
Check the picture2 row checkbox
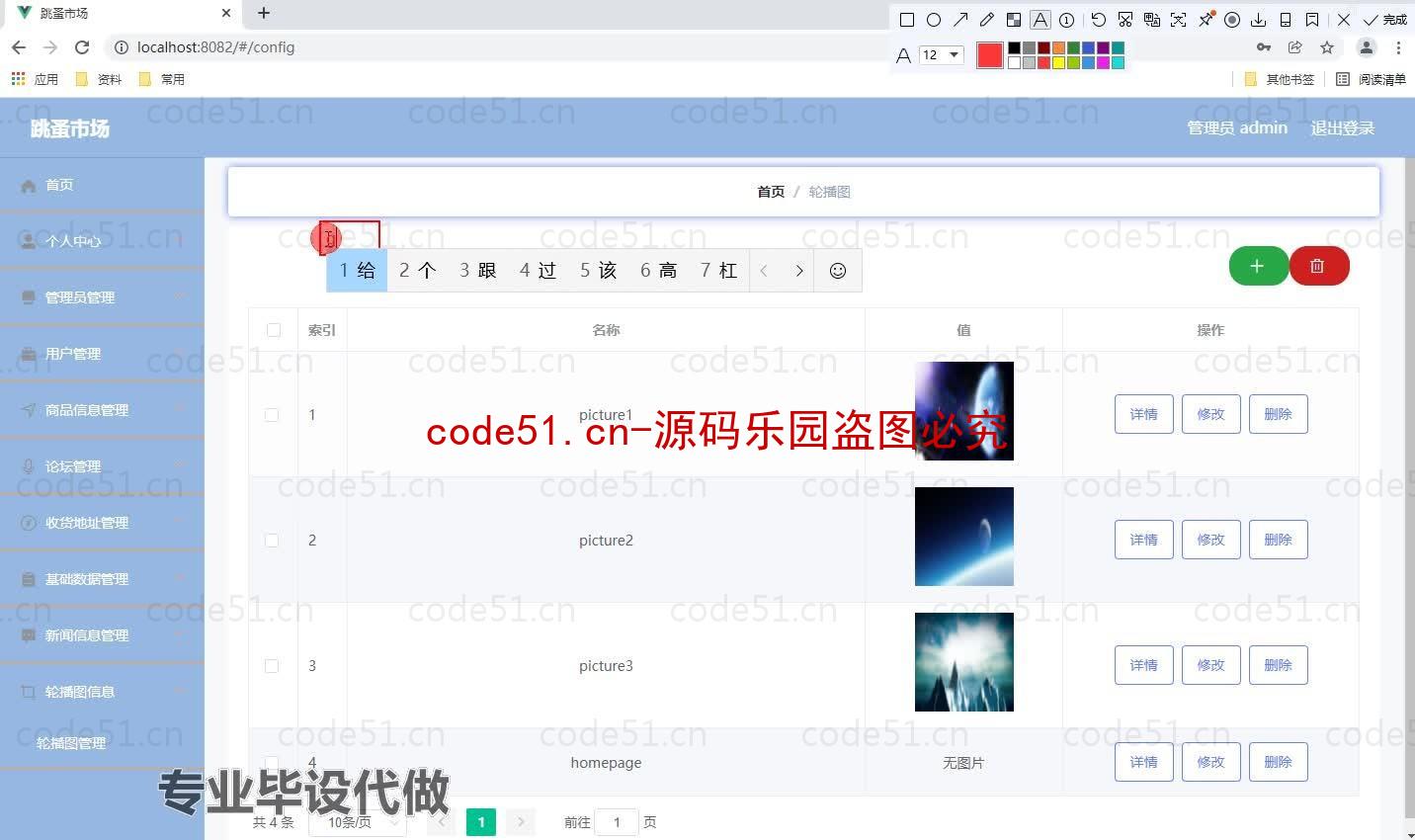(272, 541)
